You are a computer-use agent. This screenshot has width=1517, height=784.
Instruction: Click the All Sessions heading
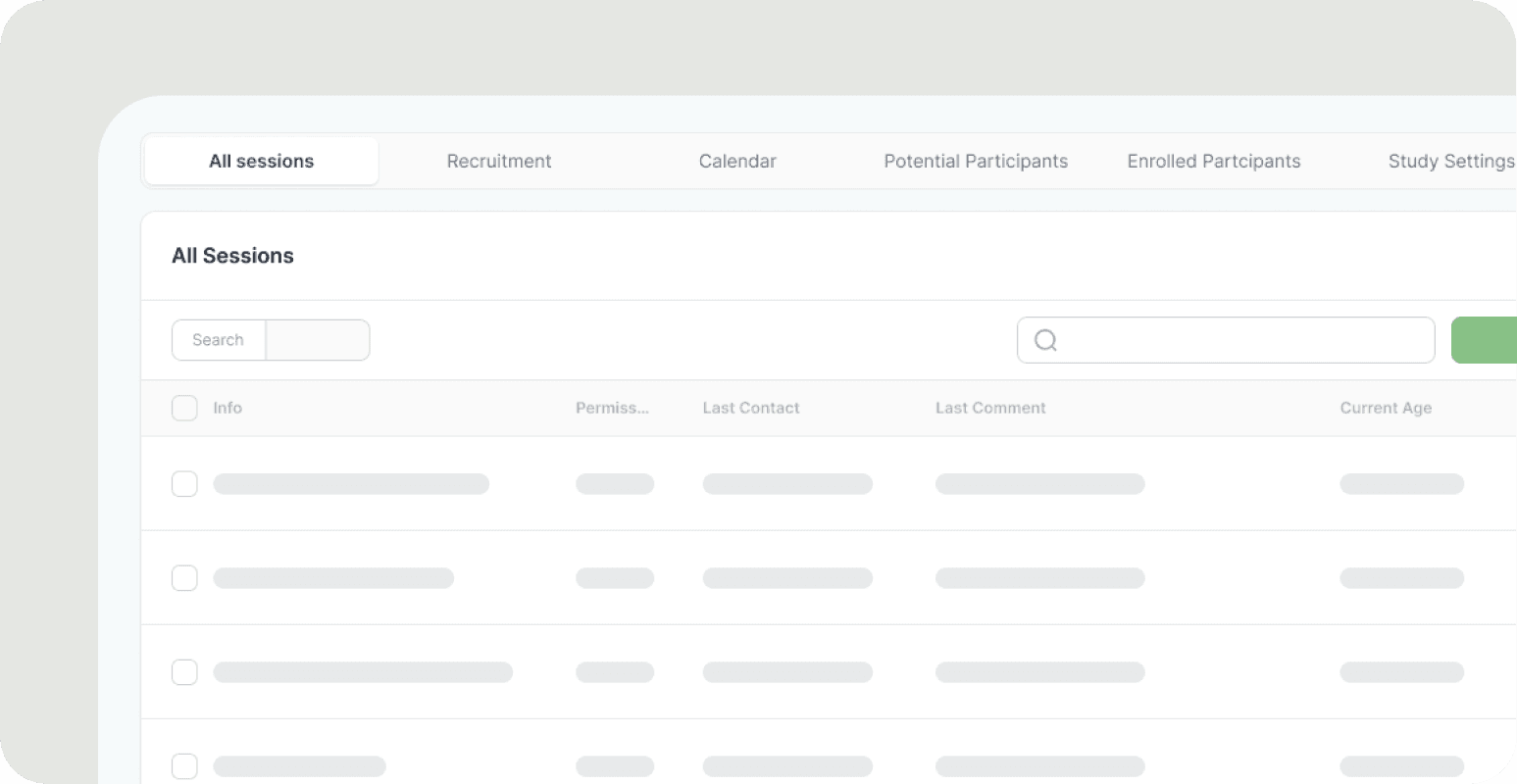(232, 256)
